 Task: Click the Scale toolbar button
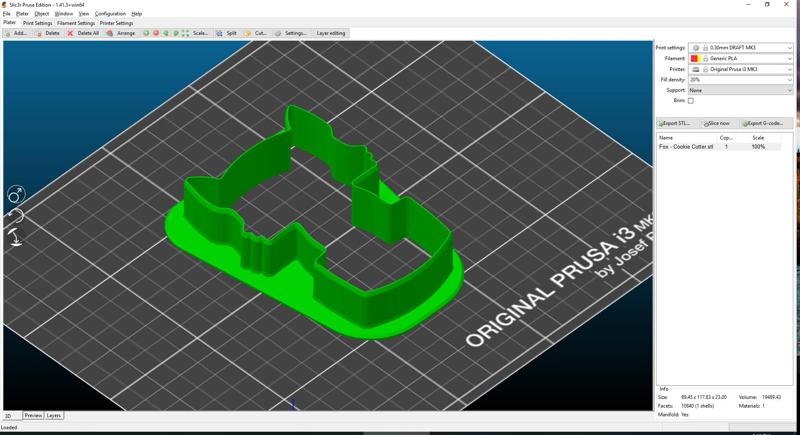tap(195, 33)
